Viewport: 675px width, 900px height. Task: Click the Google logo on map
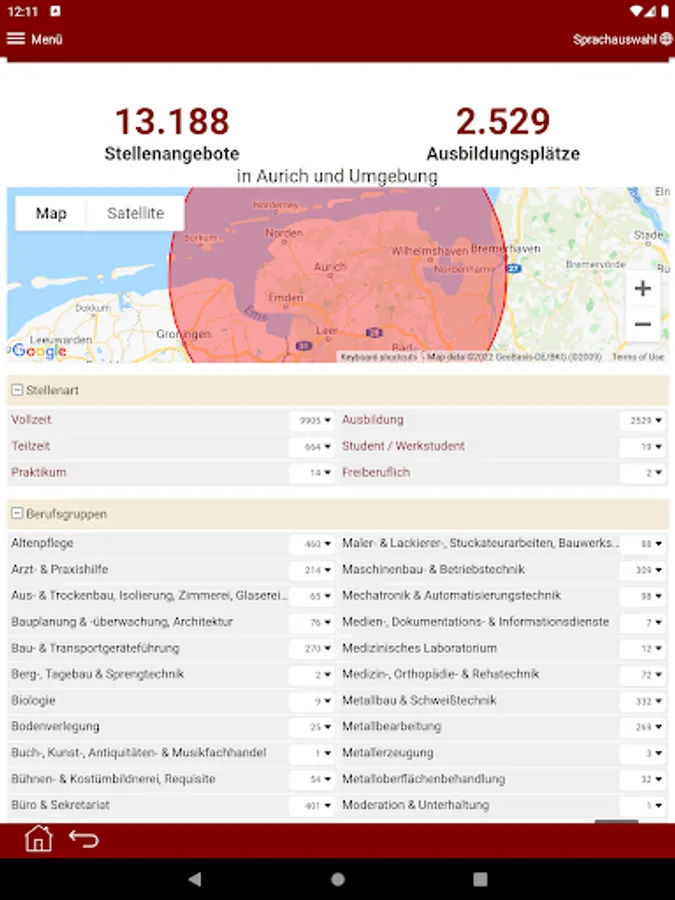(39, 350)
